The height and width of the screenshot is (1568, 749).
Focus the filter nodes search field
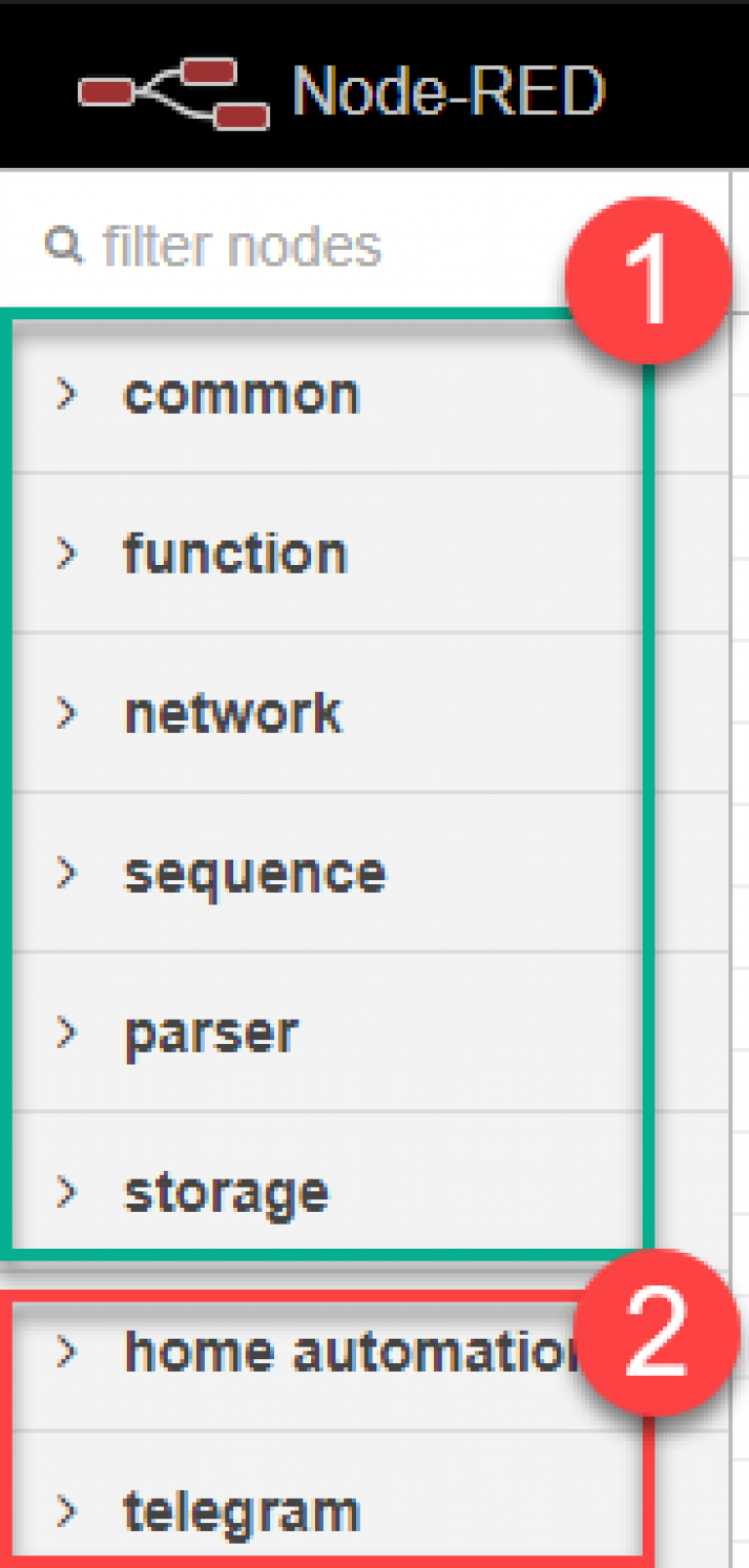tap(293, 246)
